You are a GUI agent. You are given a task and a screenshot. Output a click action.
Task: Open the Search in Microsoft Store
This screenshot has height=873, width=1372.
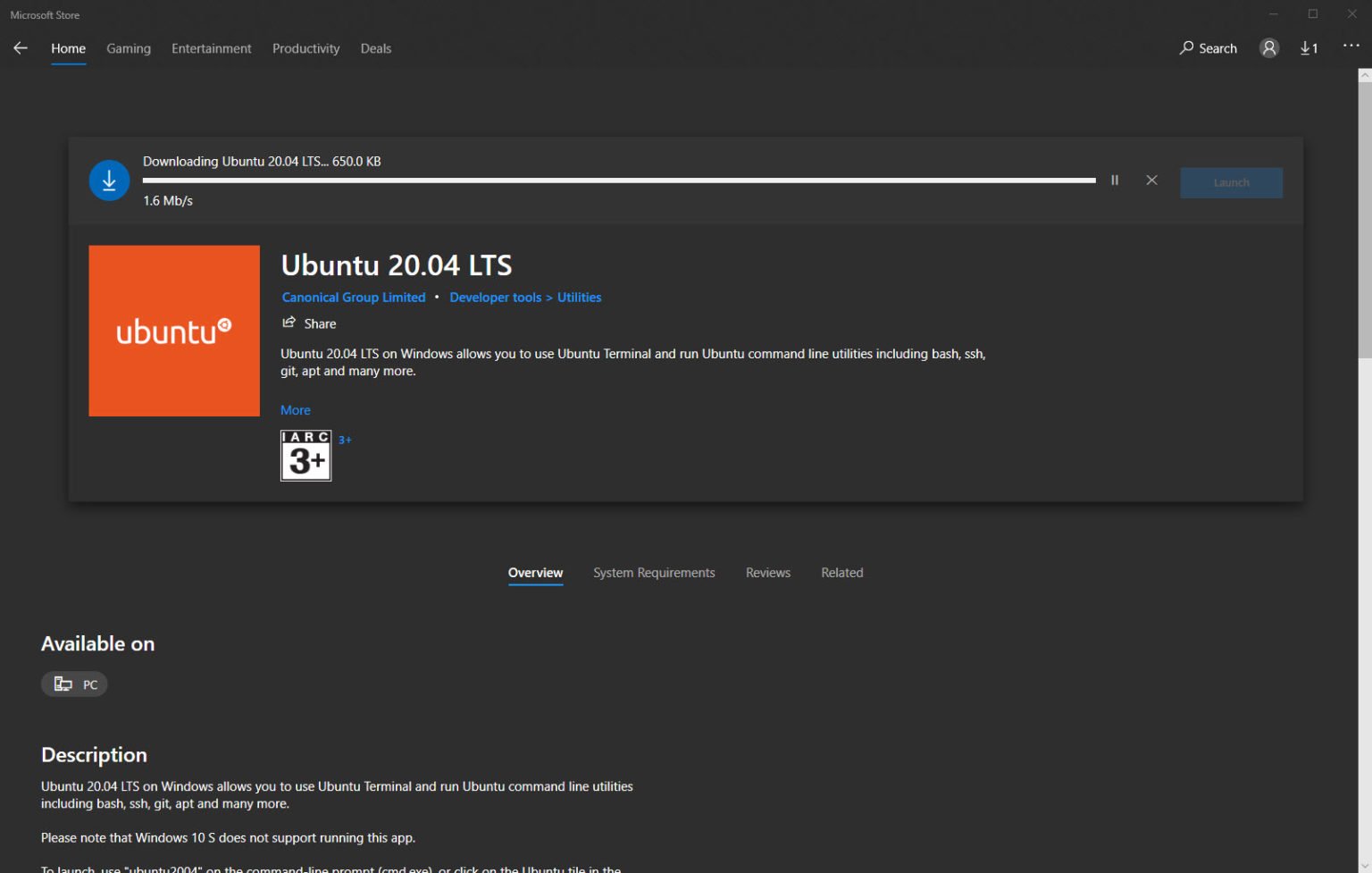coord(1208,48)
